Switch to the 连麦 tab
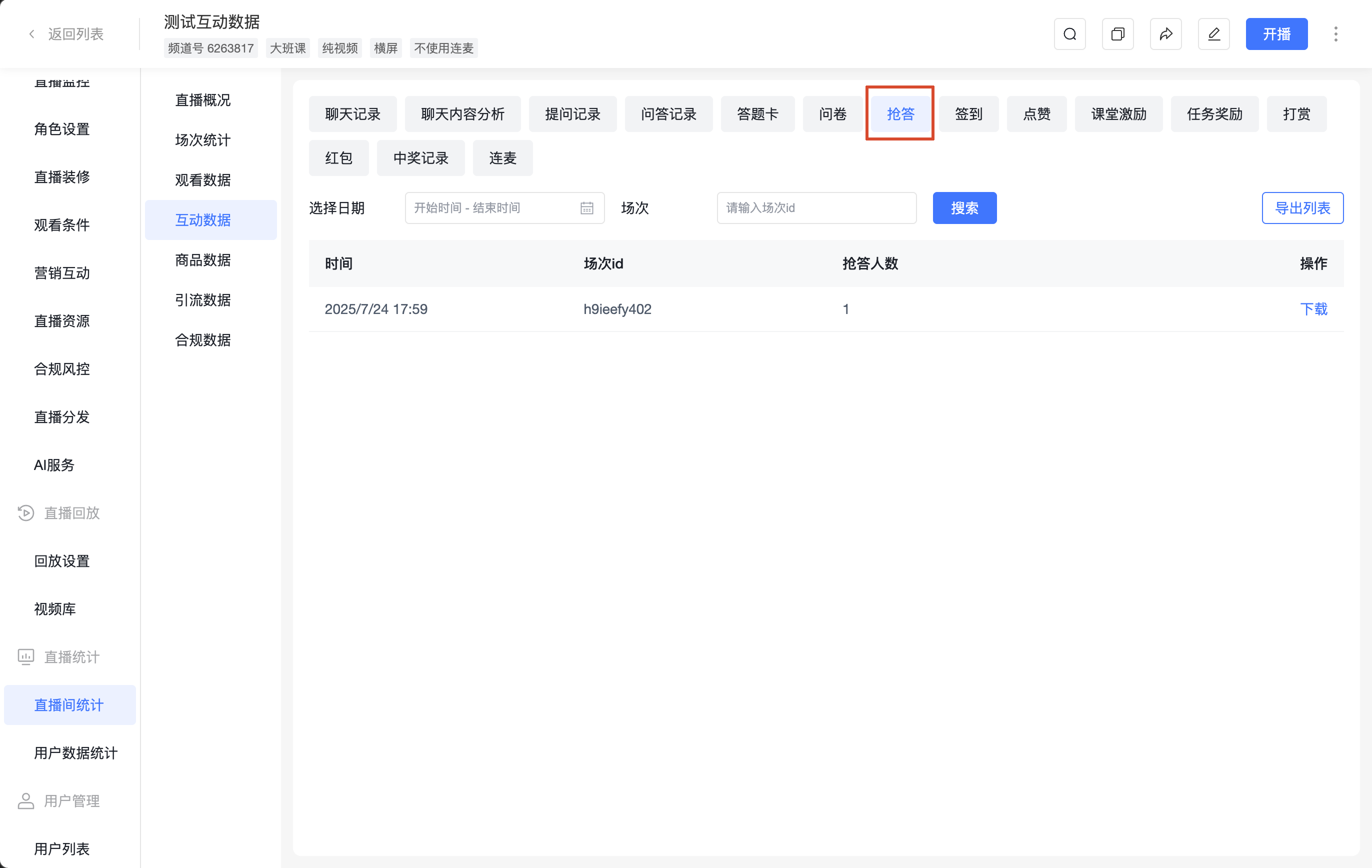Viewport: 1372px width, 868px height. (502, 158)
